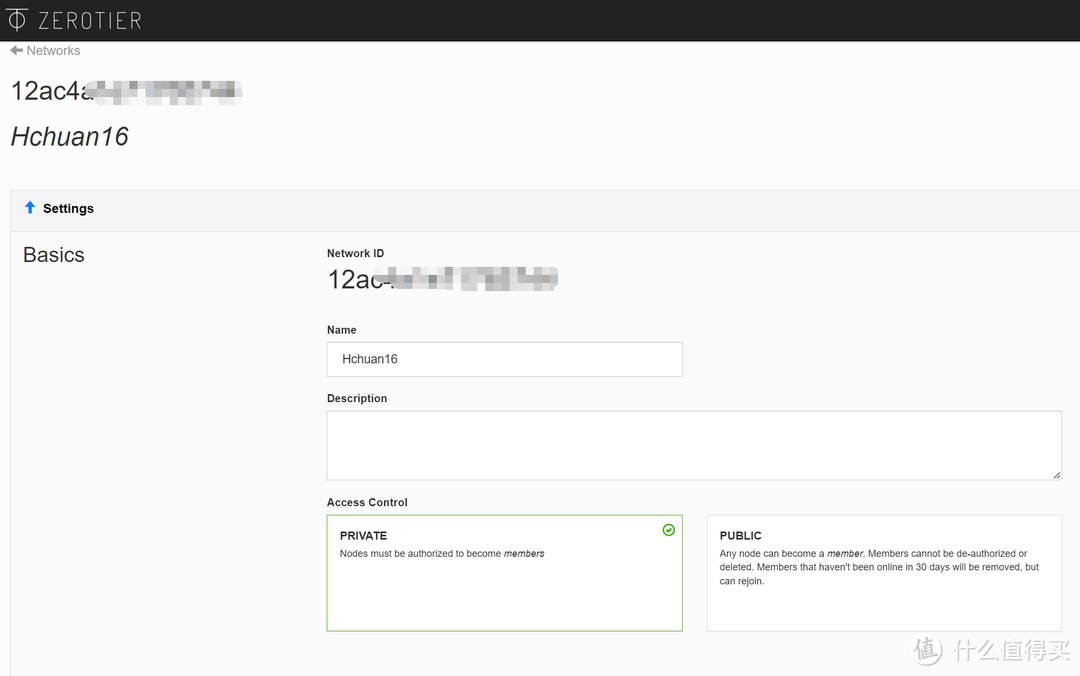Focus the Name field containing Hchuan16
This screenshot has width=1080, height=676.
[x=504, y=359]
